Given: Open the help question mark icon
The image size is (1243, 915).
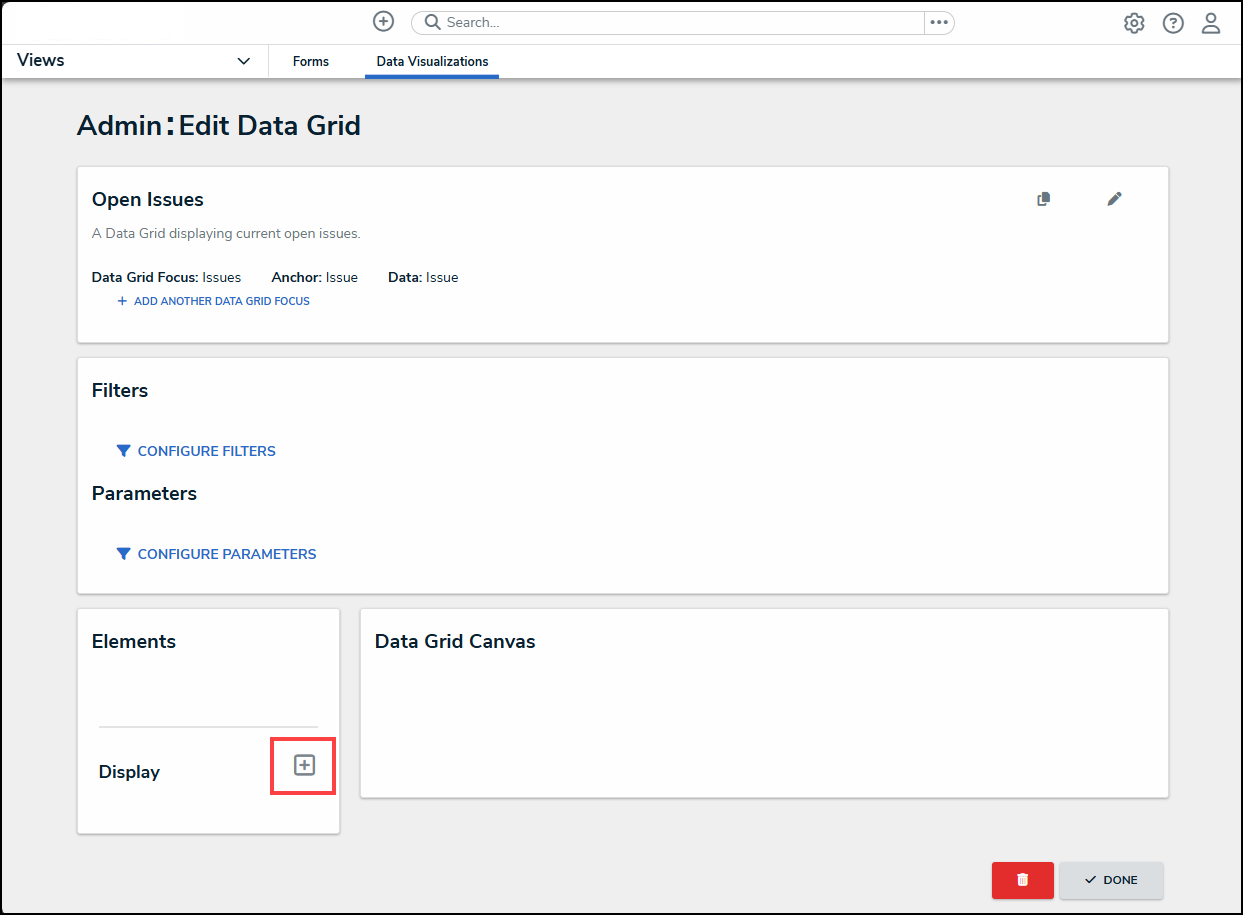Looking at the screenshot, I should coord(1173,23).
